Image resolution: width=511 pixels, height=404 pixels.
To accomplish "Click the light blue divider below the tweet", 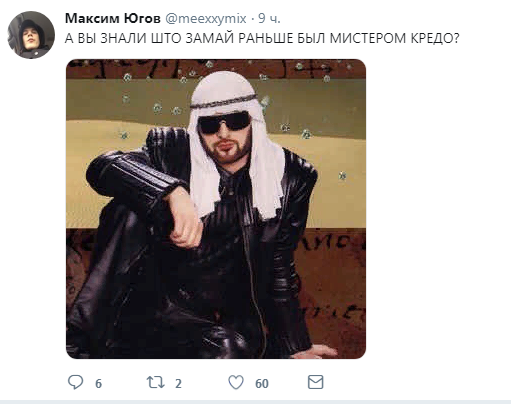I will tap(255, 402).
